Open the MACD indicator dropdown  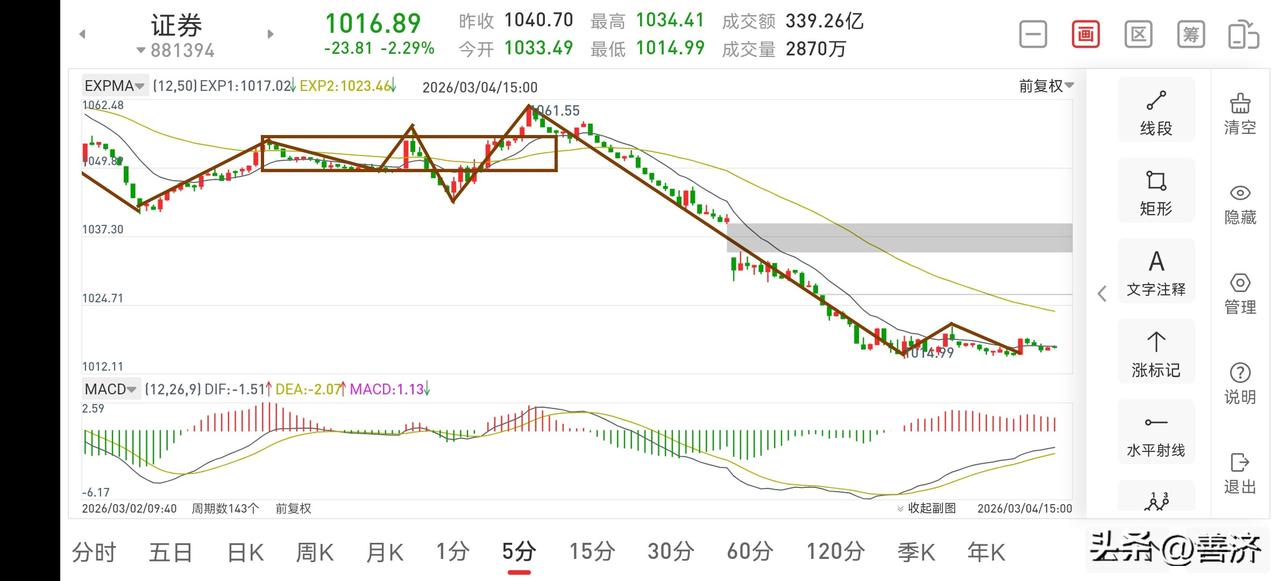click(x=110, y=389)
